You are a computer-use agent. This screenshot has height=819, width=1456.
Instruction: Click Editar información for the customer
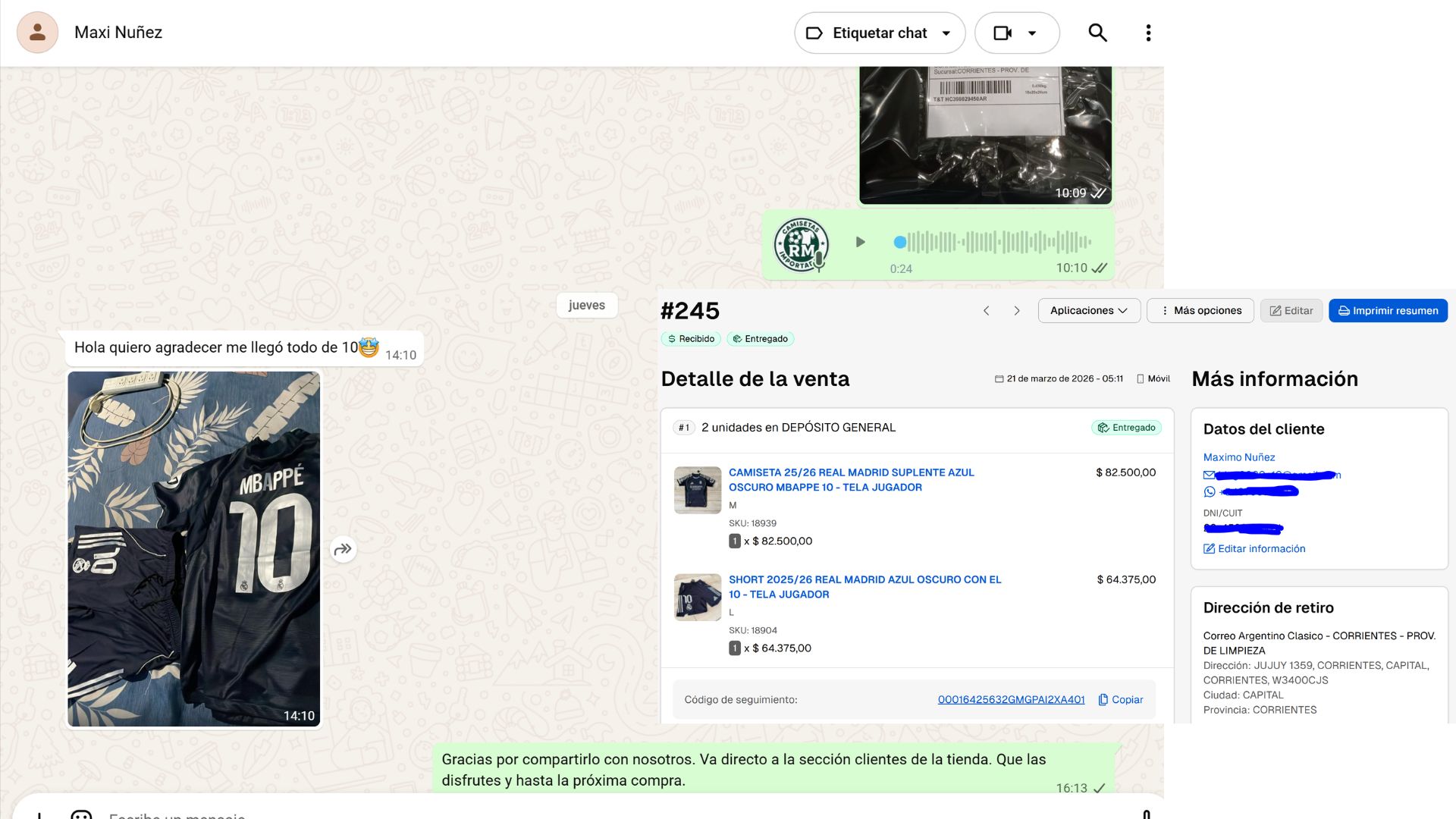click(1254, 549)
